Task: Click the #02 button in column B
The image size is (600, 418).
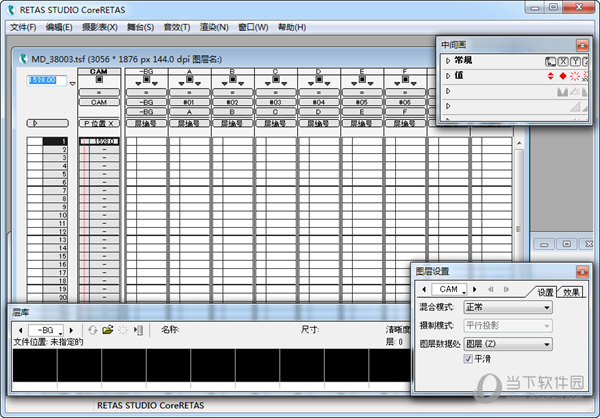Action: 232,103
